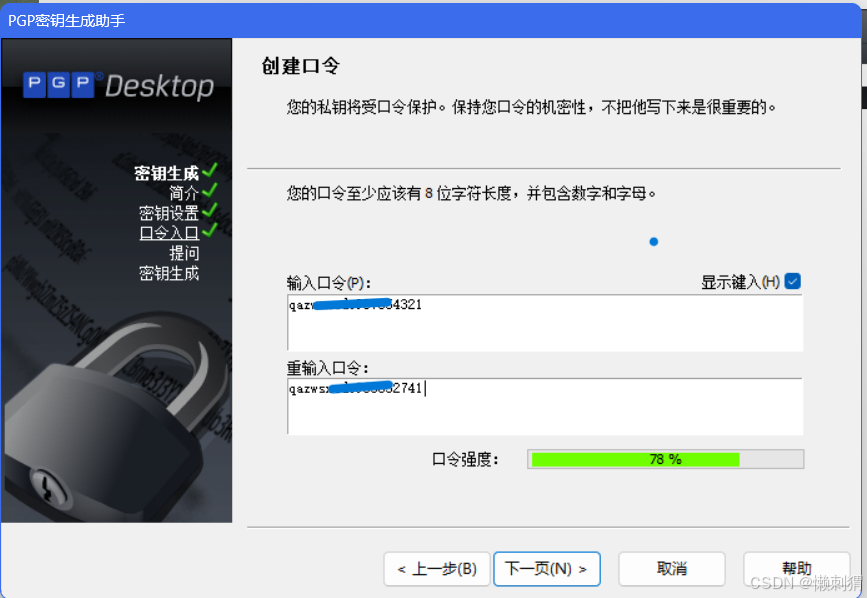The width and height of the screenshot is (867, 598).
Task: Click the 口令强度 78 % strength bar
Action: point(666,459)
